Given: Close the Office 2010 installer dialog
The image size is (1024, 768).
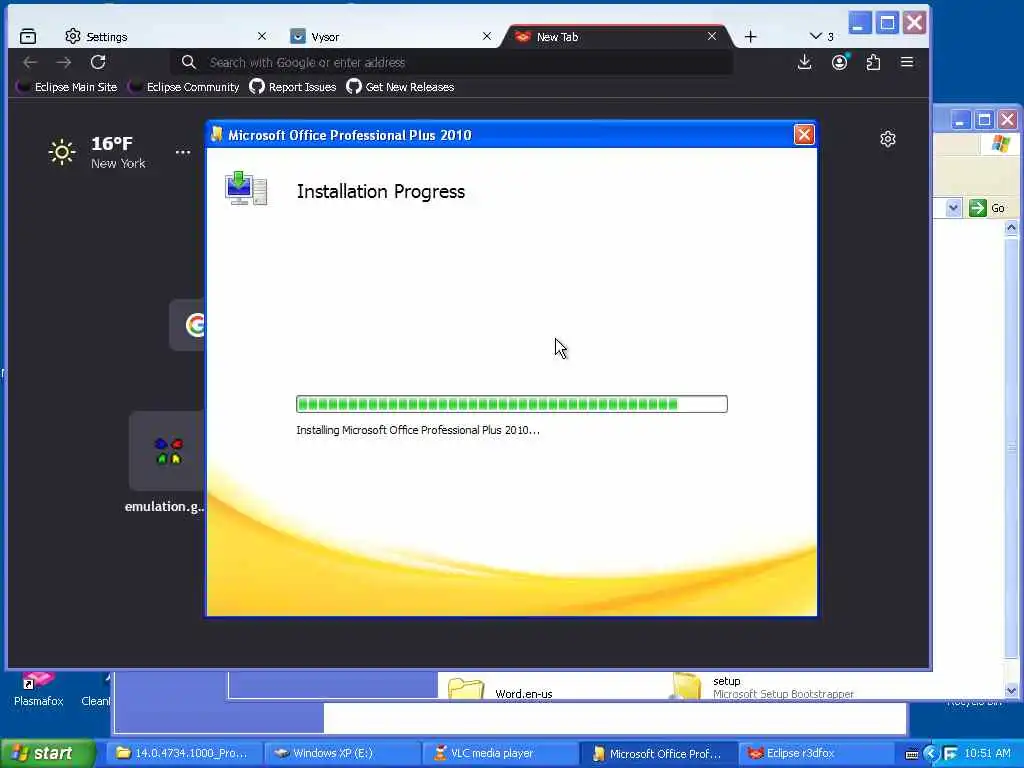Looking at the screenshot, I should (804, 135).
